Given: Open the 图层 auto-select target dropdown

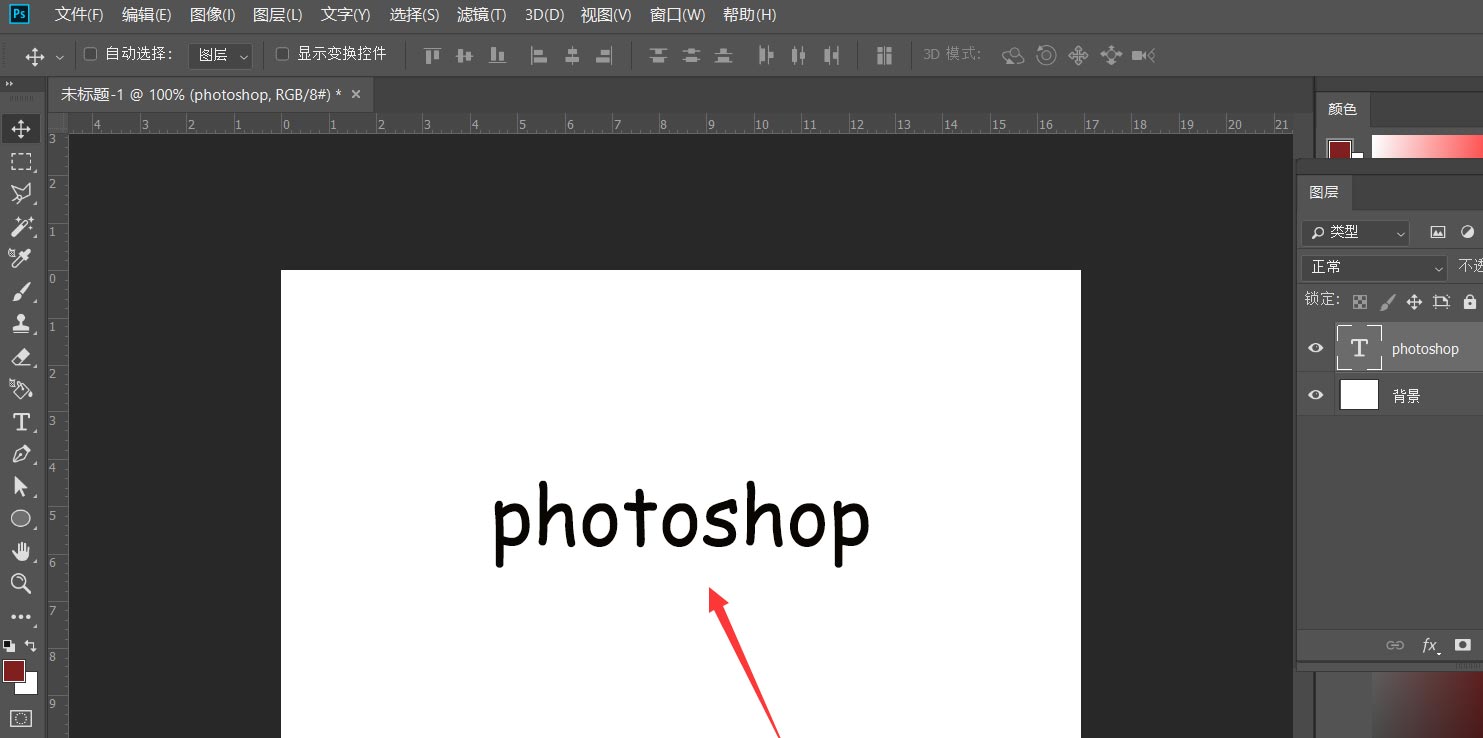Looking at the screenshot, I should 220,56.
